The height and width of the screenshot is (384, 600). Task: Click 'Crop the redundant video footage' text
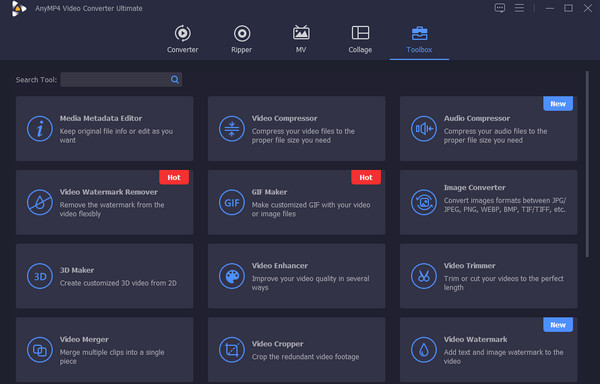(305, 357)
